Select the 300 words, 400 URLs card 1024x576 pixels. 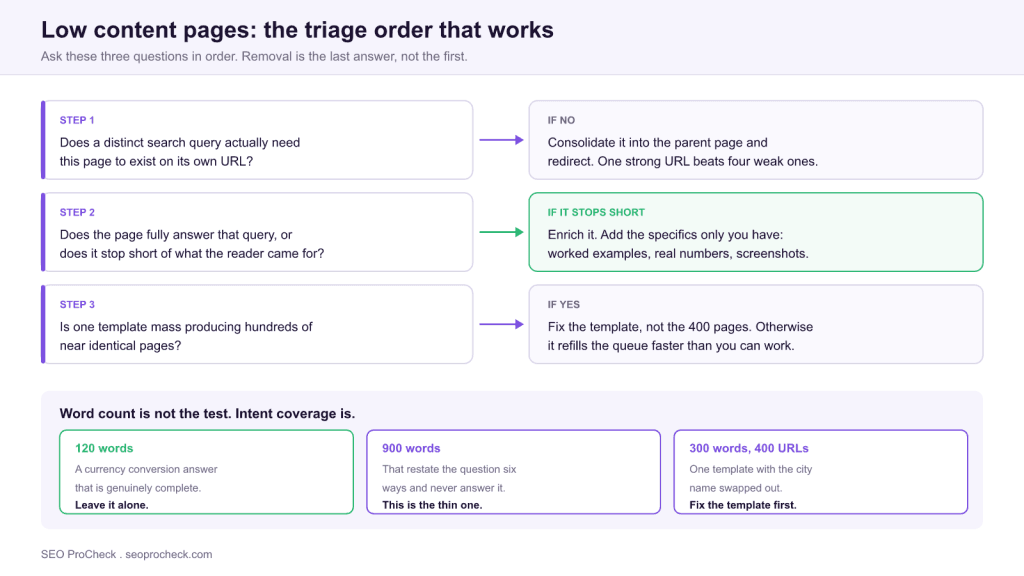(820, 472)
